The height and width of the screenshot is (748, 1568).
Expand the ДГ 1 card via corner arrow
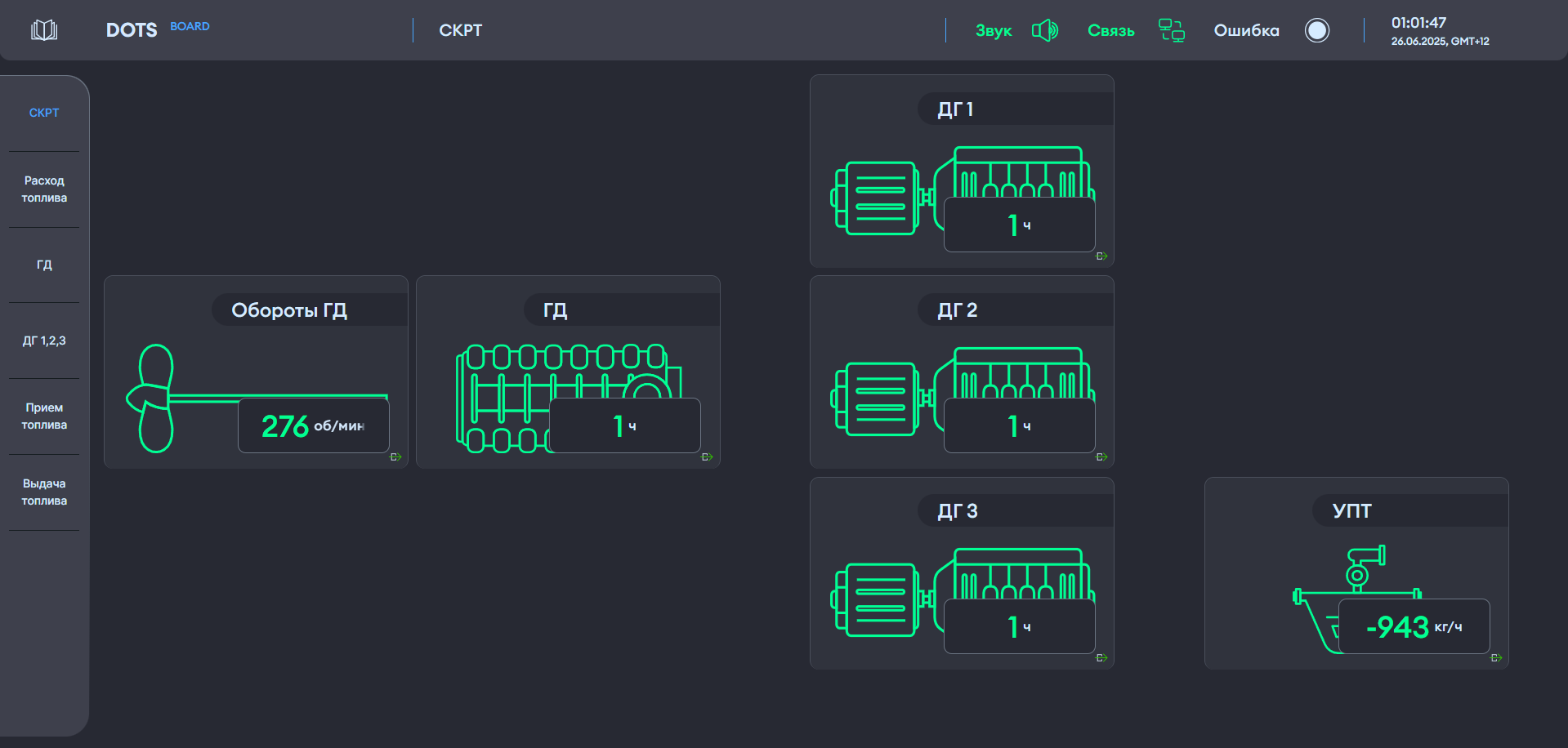click(1101, 256)
